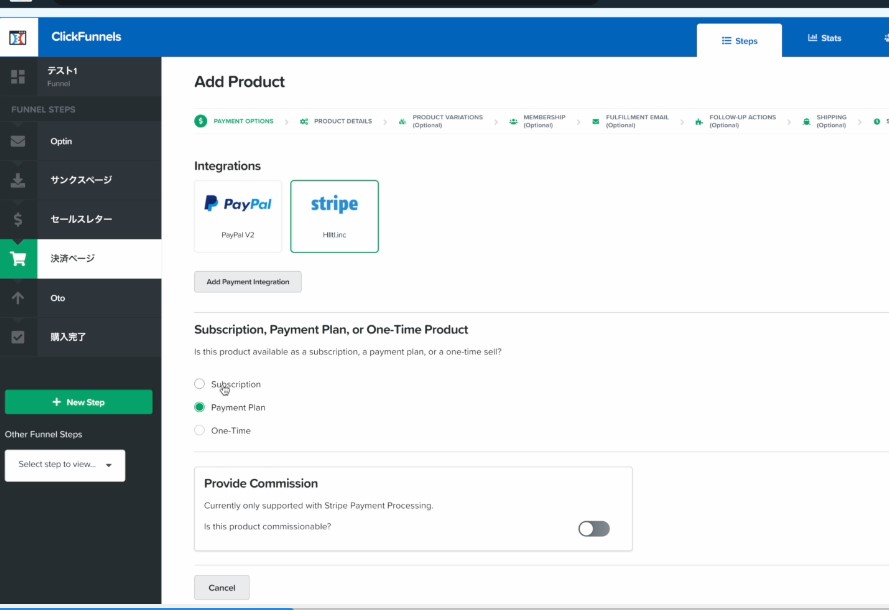889x610 pixels.
Task: Click the Payment Options dollar circle icon
Action: (201, 121)
